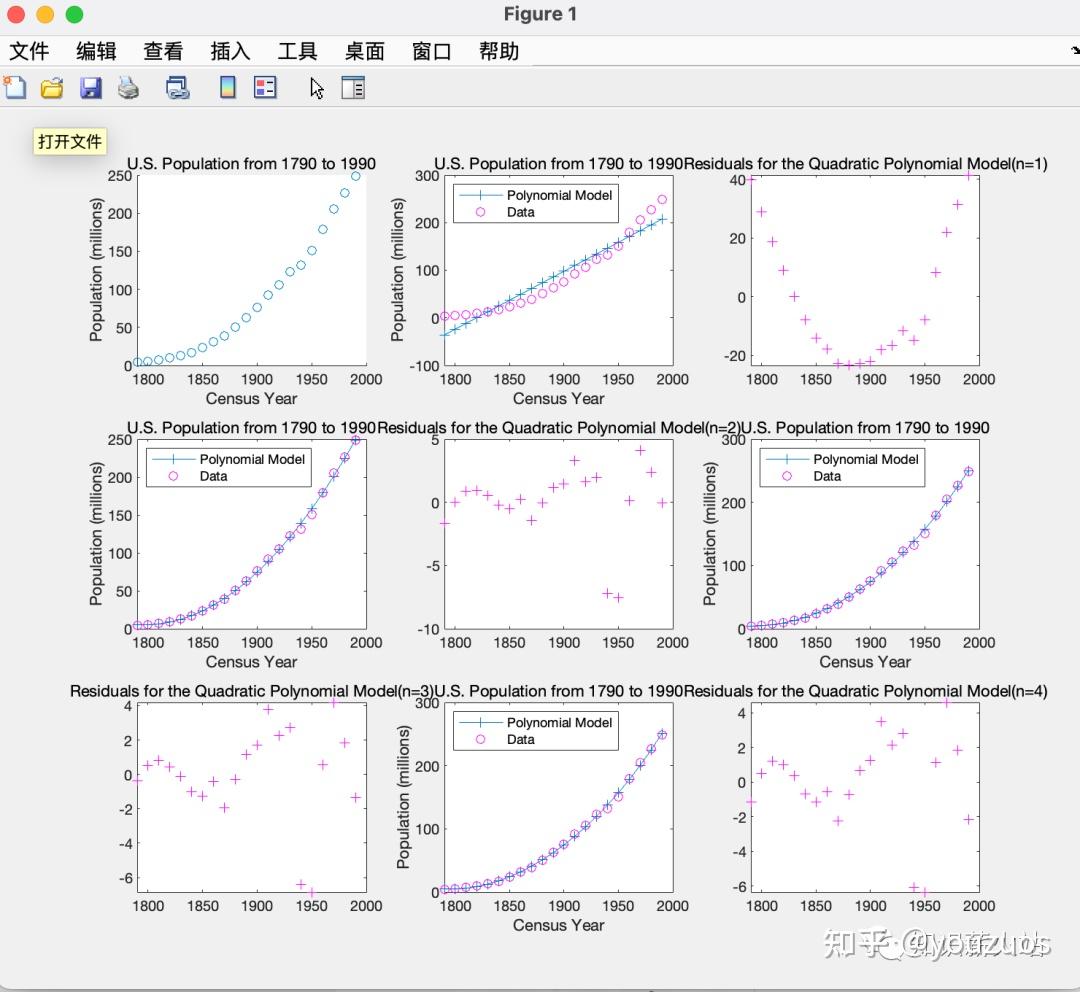Click the Insert Legend icon
1080x992 pixels.
point(265,87)
